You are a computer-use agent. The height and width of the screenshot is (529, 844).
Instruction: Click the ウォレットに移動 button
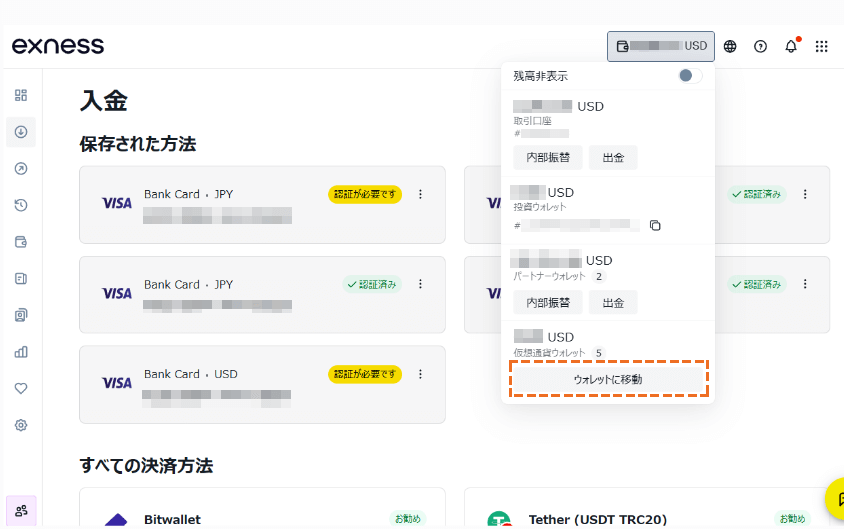[608, 379]
